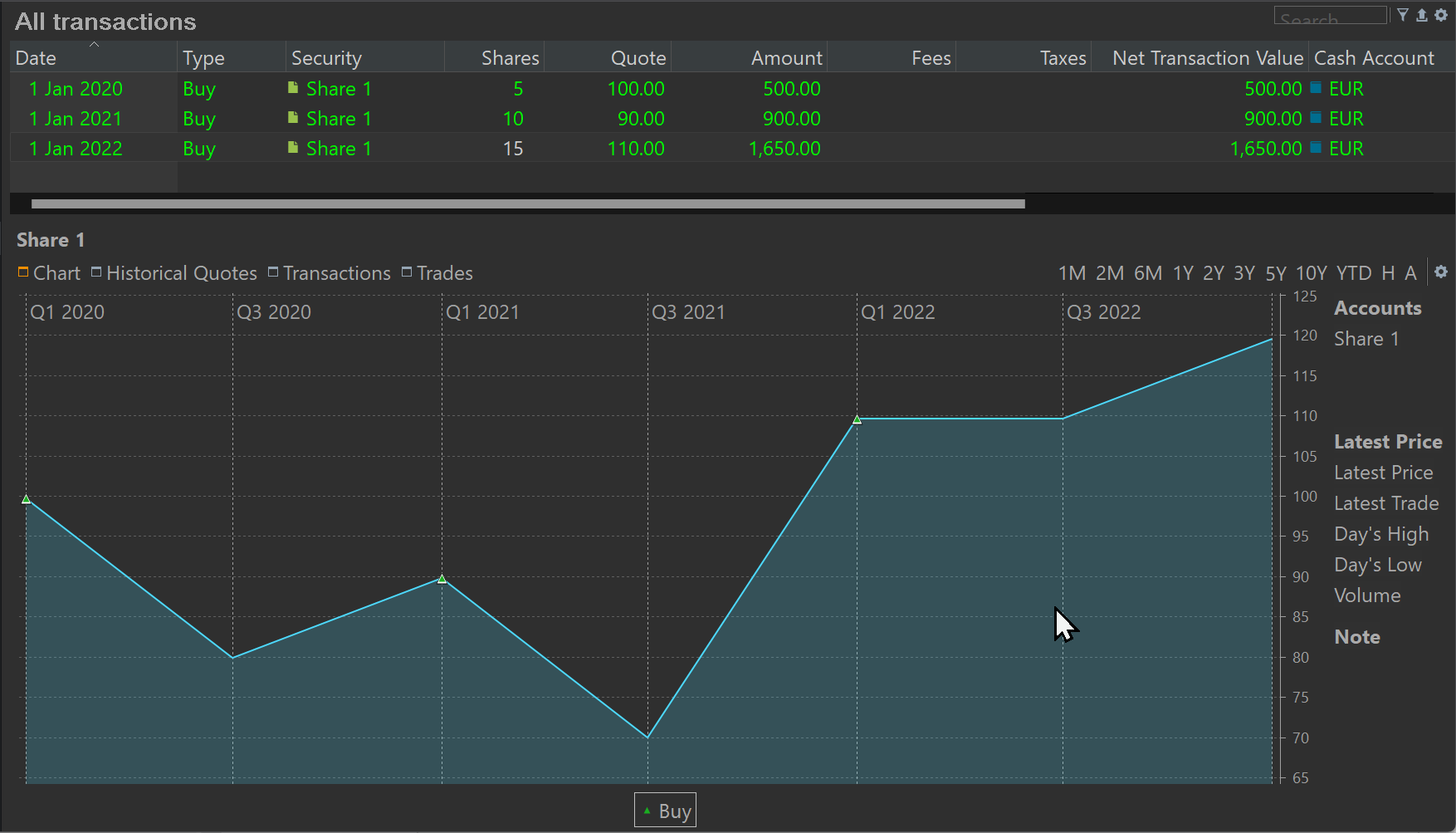Click the Day's High label
Viewport: 1456px width, 833px height.
coord(1381,534)
